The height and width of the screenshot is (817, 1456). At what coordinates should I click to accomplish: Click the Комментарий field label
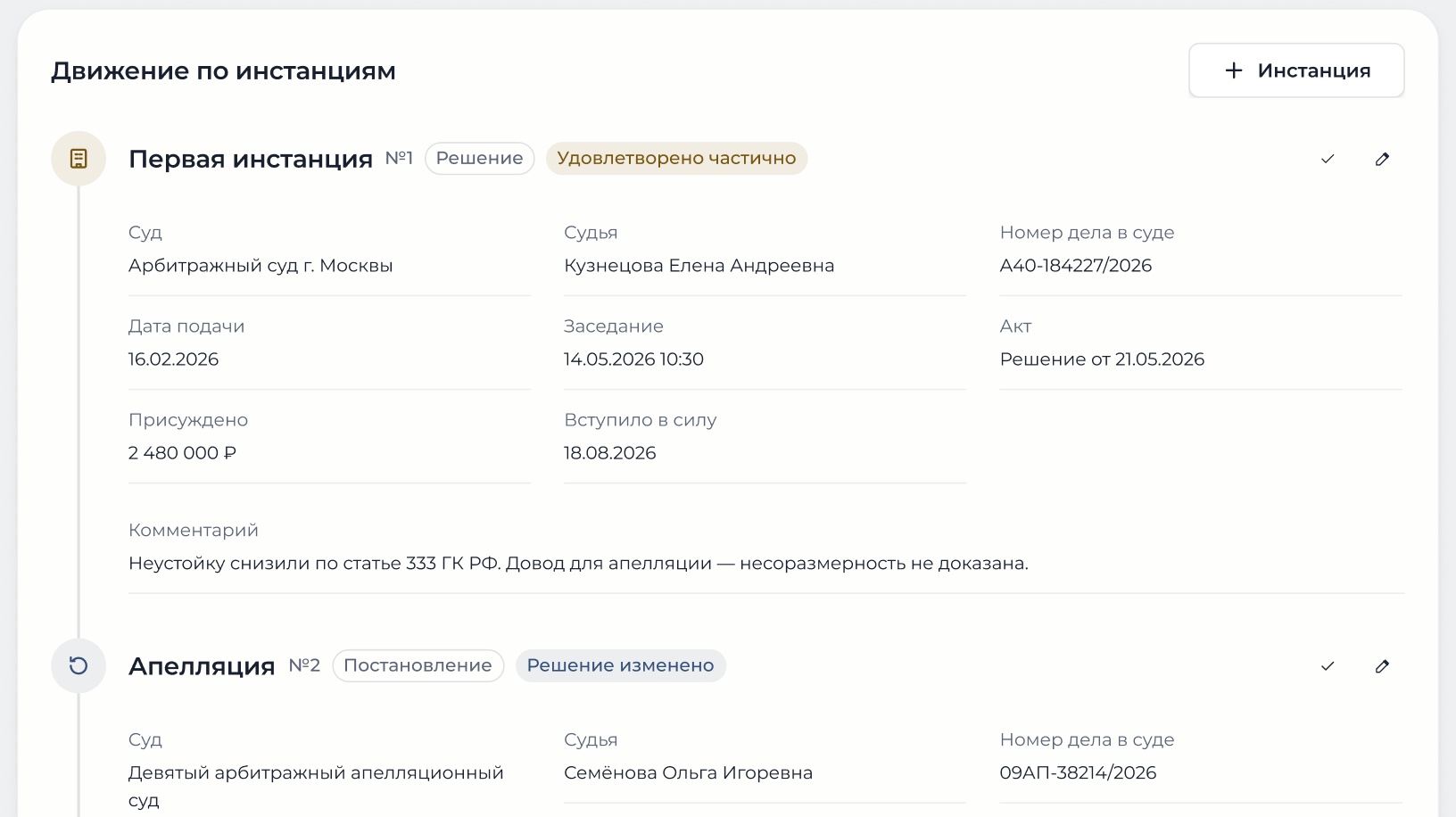pyautogui.click(x=194, y=531)
